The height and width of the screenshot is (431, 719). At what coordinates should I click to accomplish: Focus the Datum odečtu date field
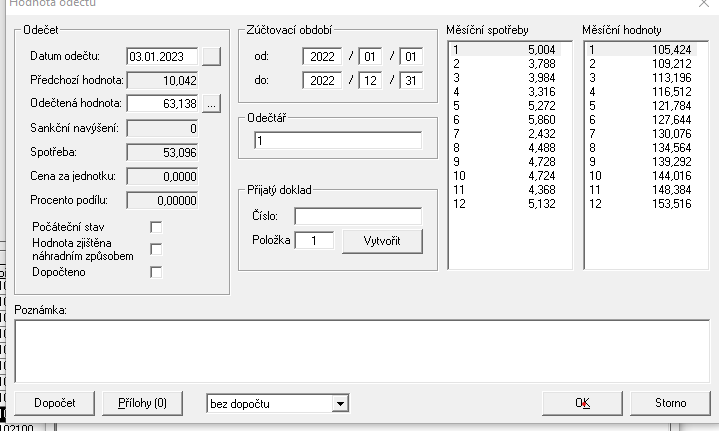tap(162, 56)
